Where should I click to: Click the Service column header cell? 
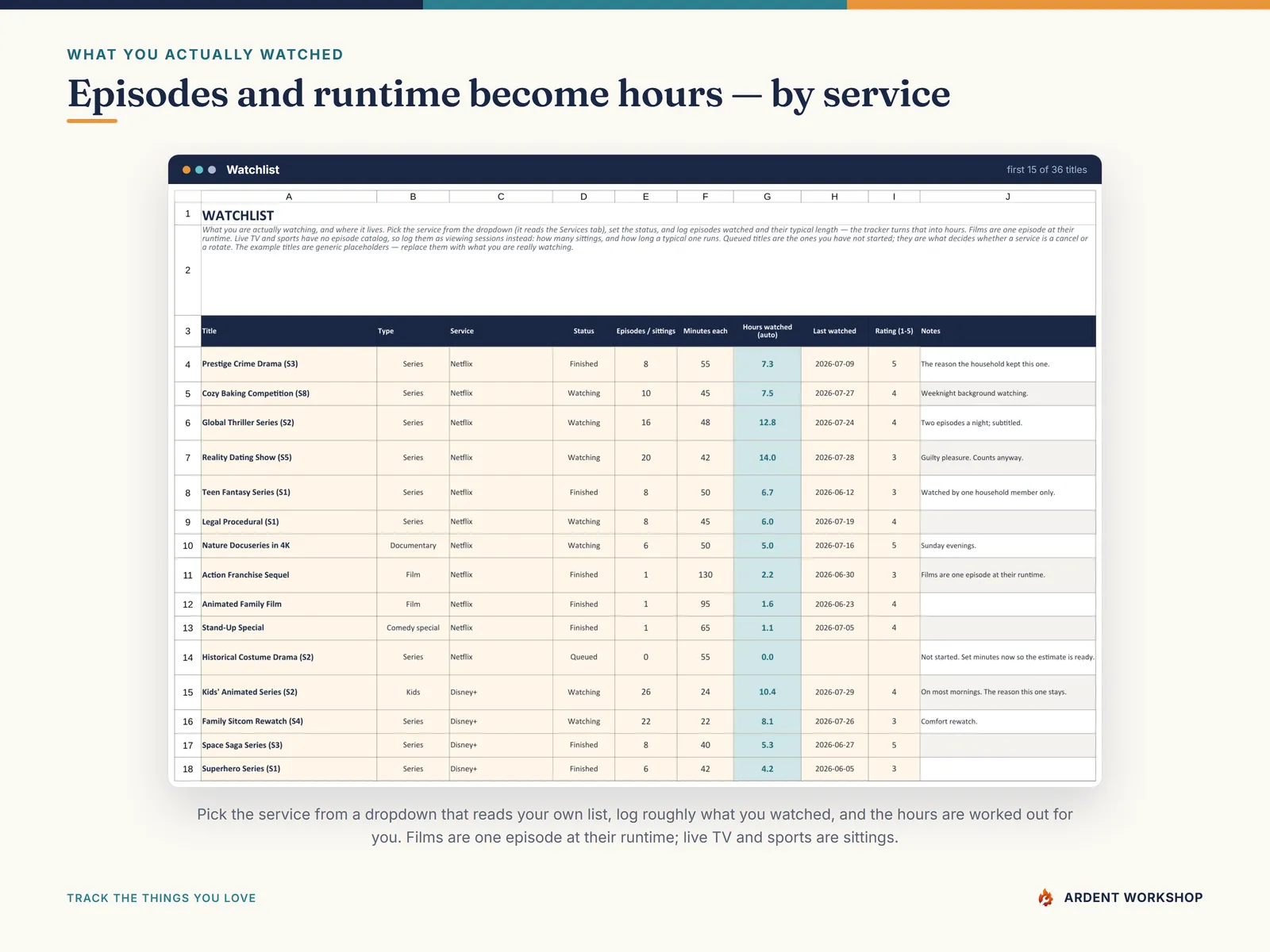[x=501, y=331]
